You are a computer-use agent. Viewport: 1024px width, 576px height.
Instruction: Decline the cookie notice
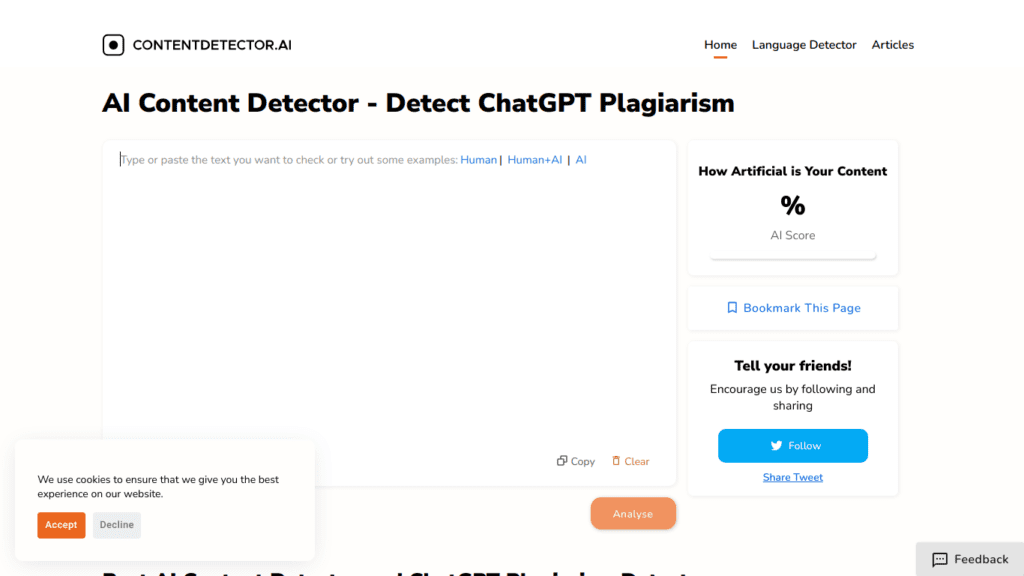point(116,525)
